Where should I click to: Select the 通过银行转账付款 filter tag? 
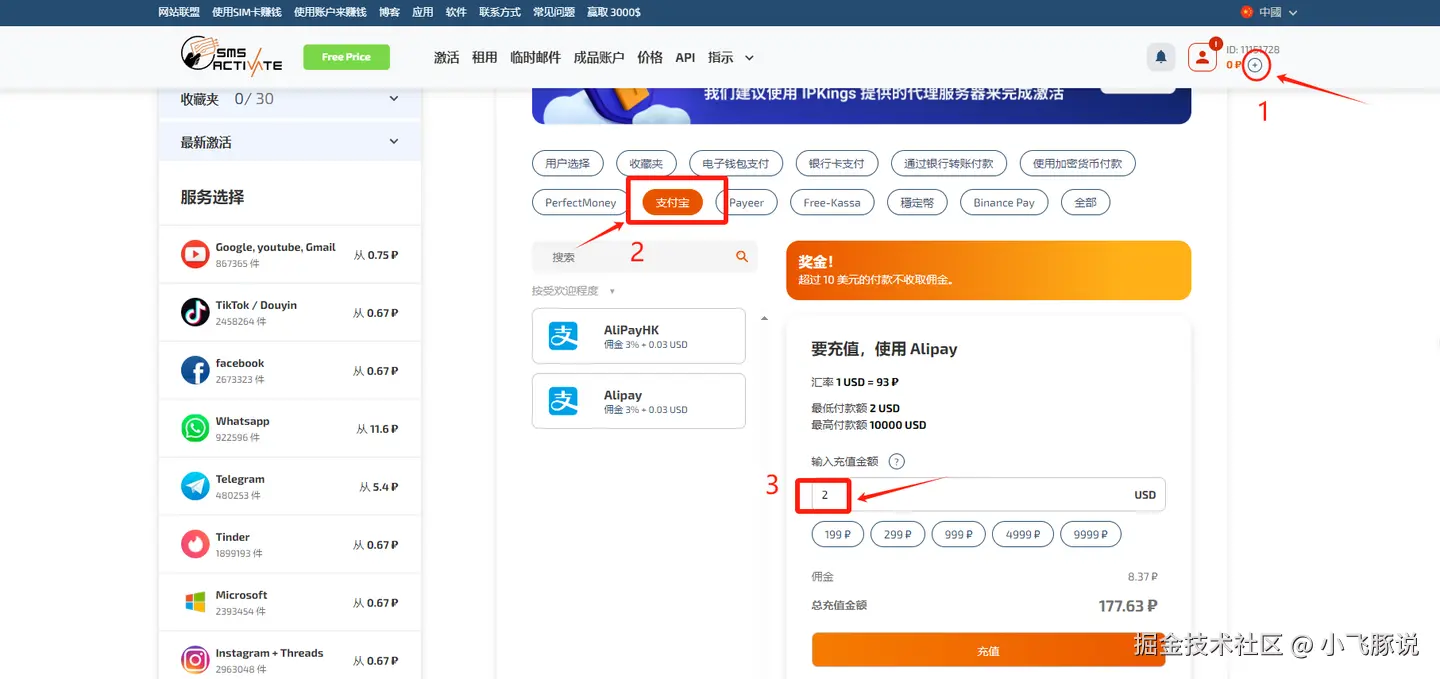tap(949, 163)
